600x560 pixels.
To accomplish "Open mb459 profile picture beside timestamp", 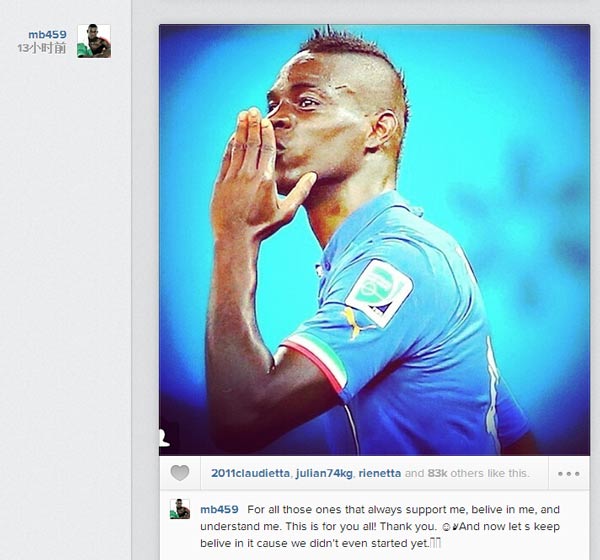I will [94, 41].
